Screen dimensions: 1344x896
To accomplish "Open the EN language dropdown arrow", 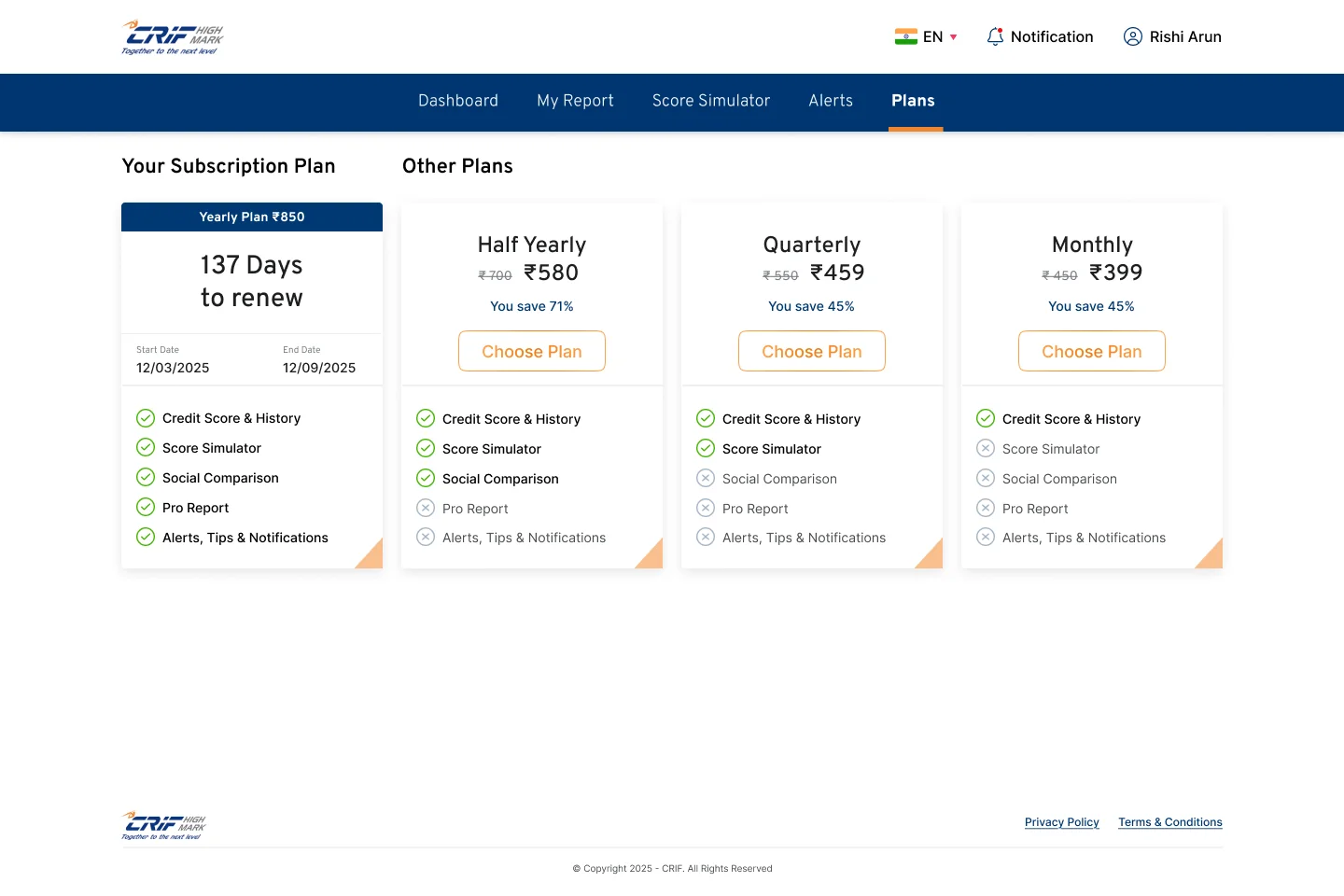I will pos(953,37).
